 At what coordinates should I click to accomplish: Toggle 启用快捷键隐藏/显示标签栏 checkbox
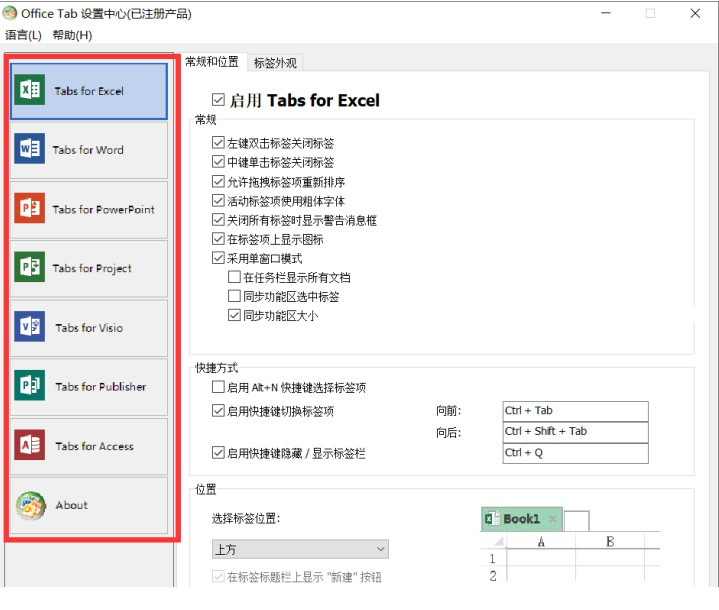click(x=218, y=453)
